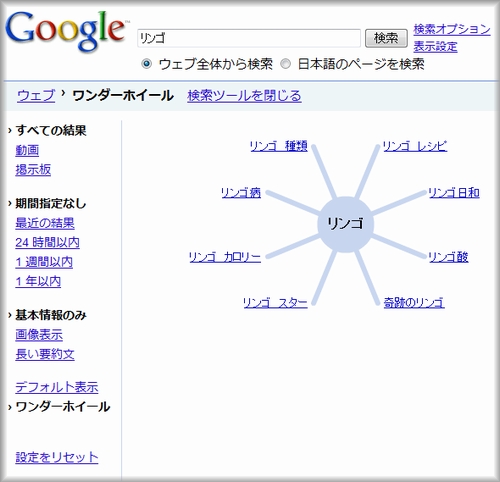Screen dimensions: 500x482
Task: Open 表示設定 preferences link
Action: pos(435,47)
